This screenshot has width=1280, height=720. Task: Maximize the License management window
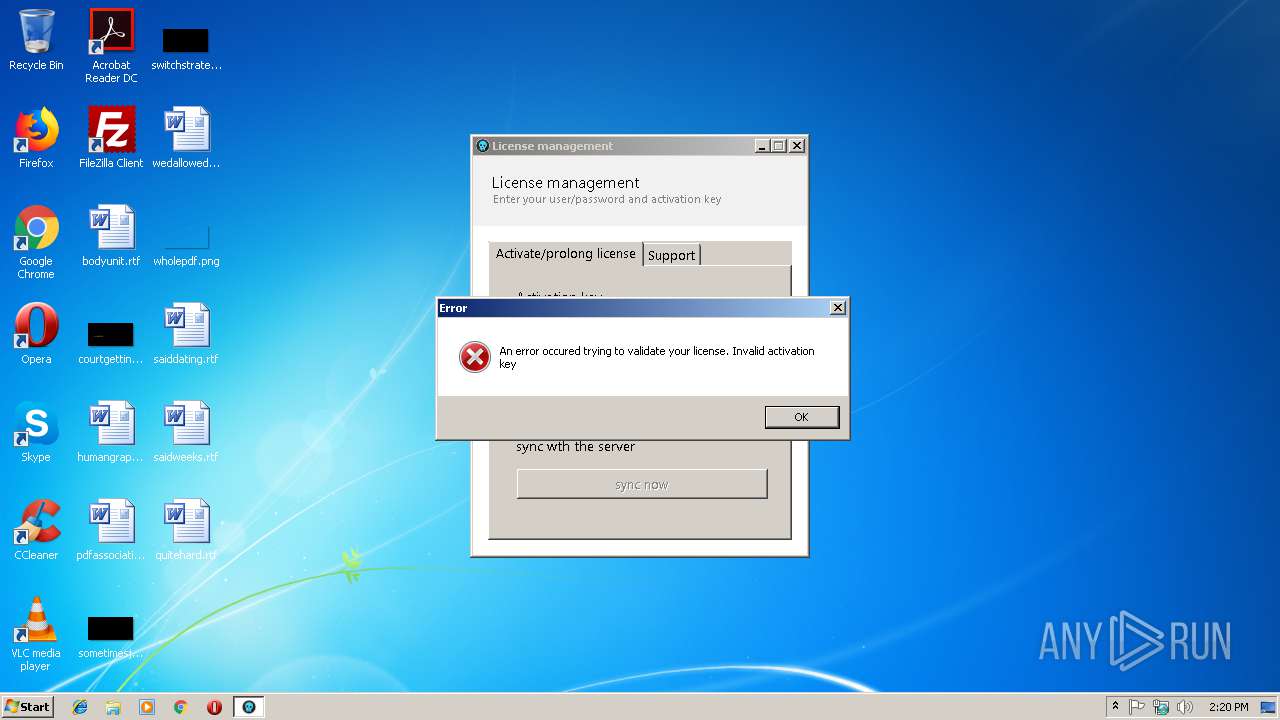779,146
